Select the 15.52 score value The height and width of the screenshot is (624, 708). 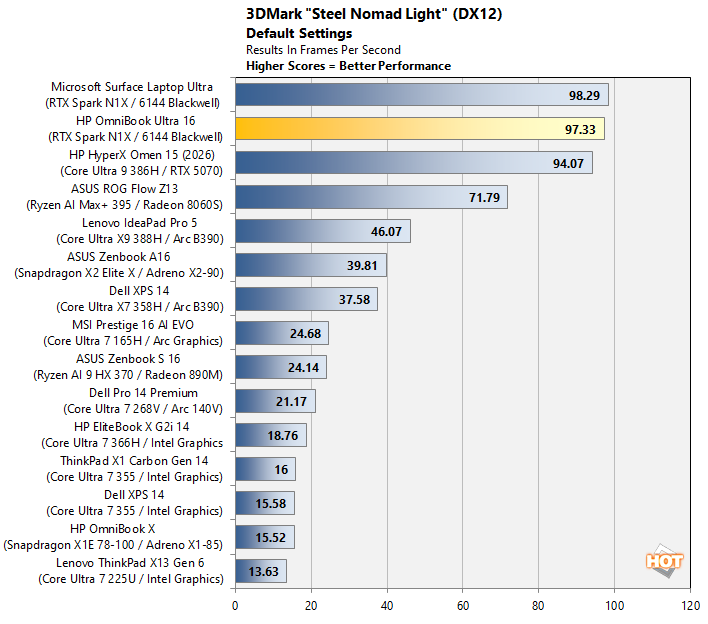(270, 538)
